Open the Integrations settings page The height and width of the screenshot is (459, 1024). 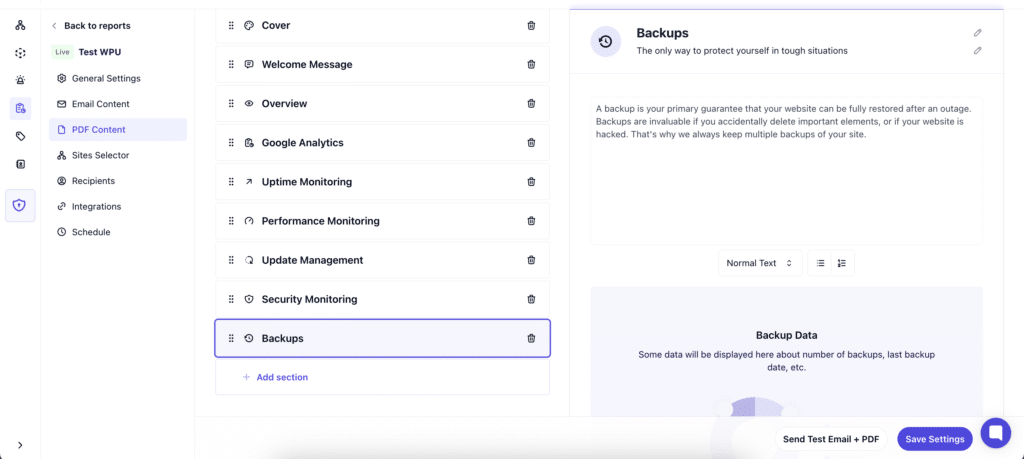click(x=96, y=207)
